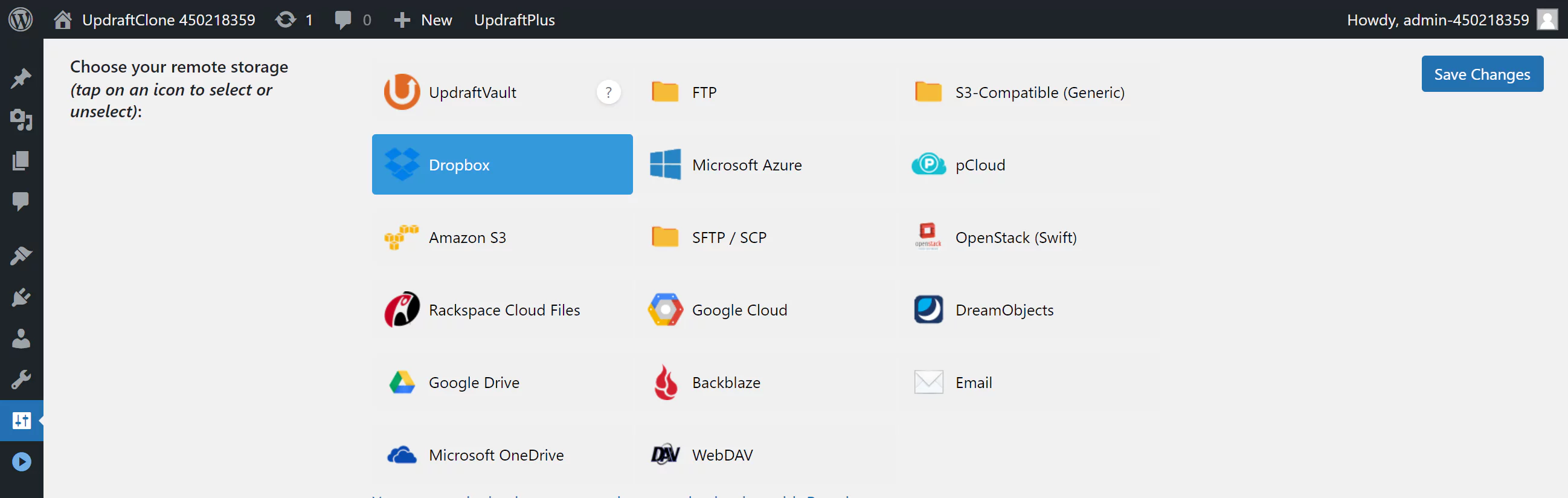Click the Google Cloud label
The width and height of the screenshot is (1568, 498).
739,310
